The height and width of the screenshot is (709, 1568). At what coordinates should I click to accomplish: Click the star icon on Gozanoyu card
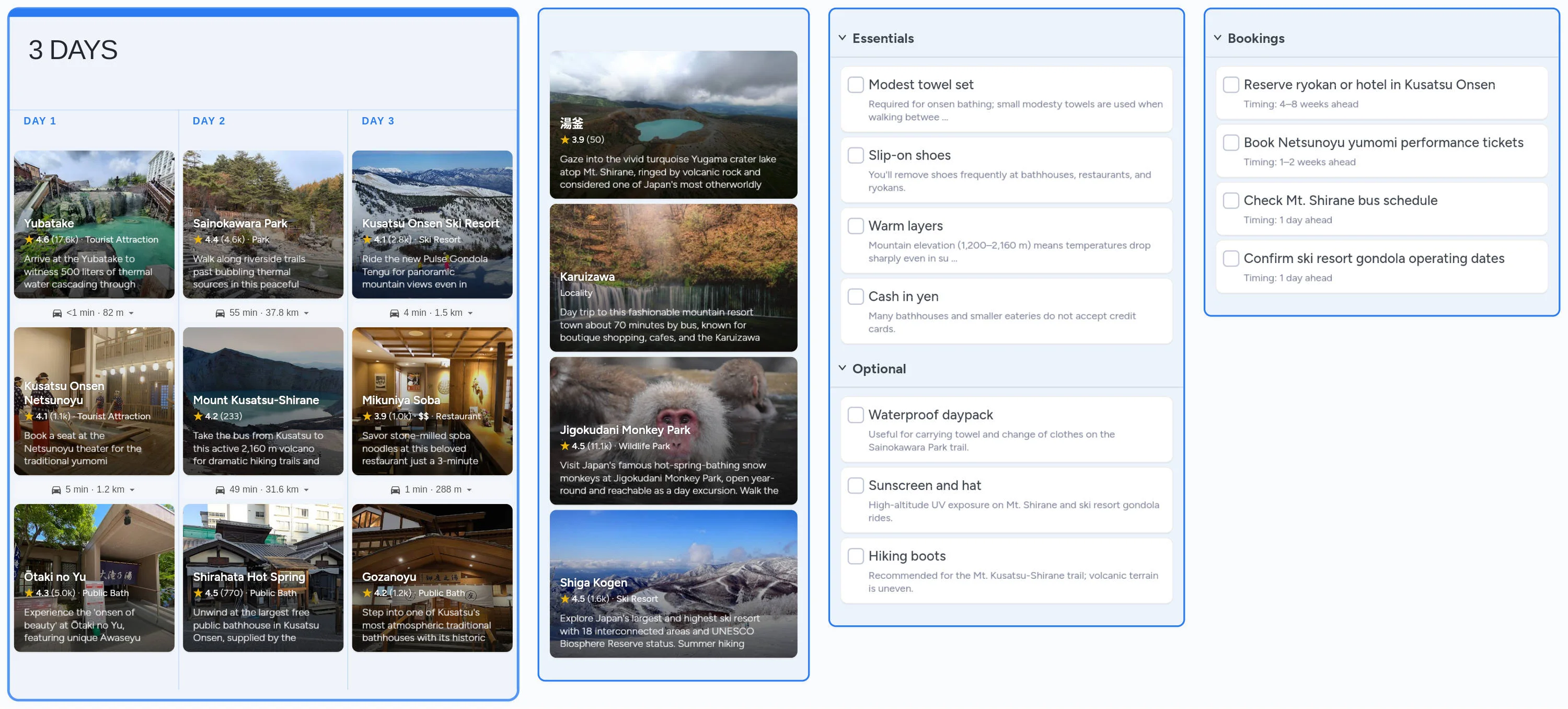(x=367, y=592)
